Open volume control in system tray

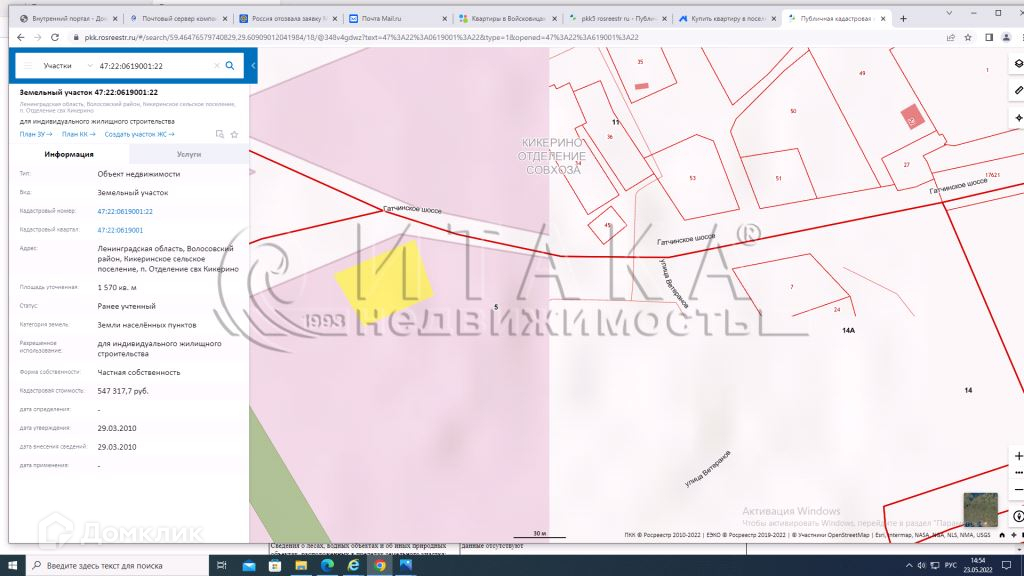click(921, 566)
